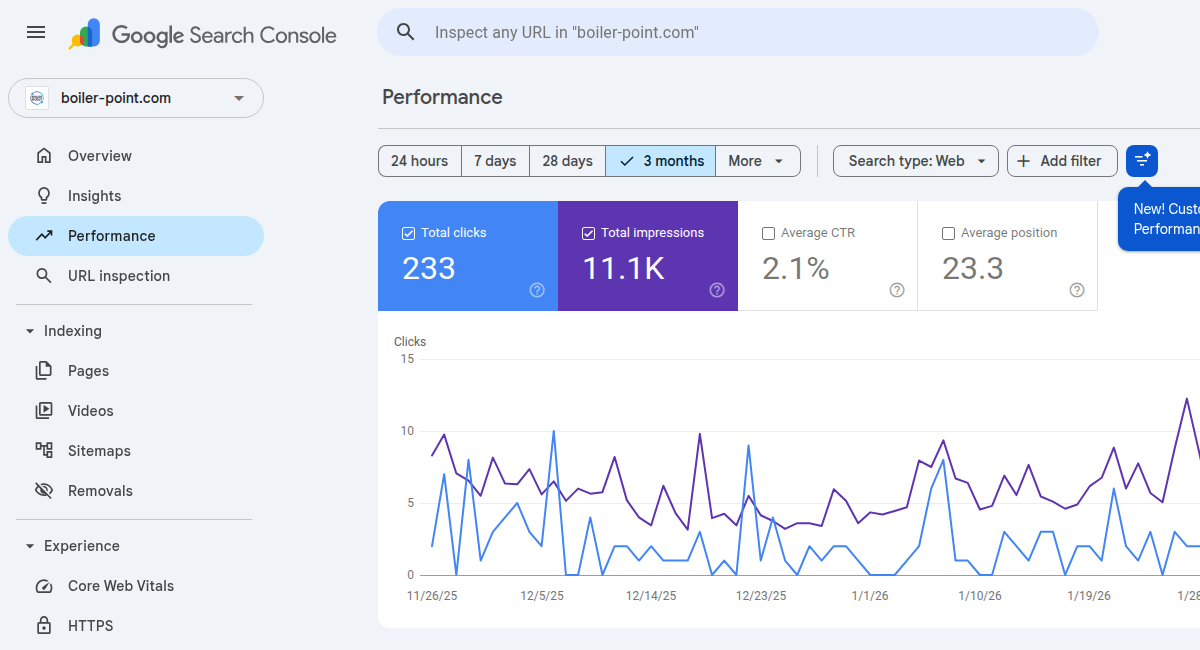Collapse the Indexing section

click(x=29, y=331)
